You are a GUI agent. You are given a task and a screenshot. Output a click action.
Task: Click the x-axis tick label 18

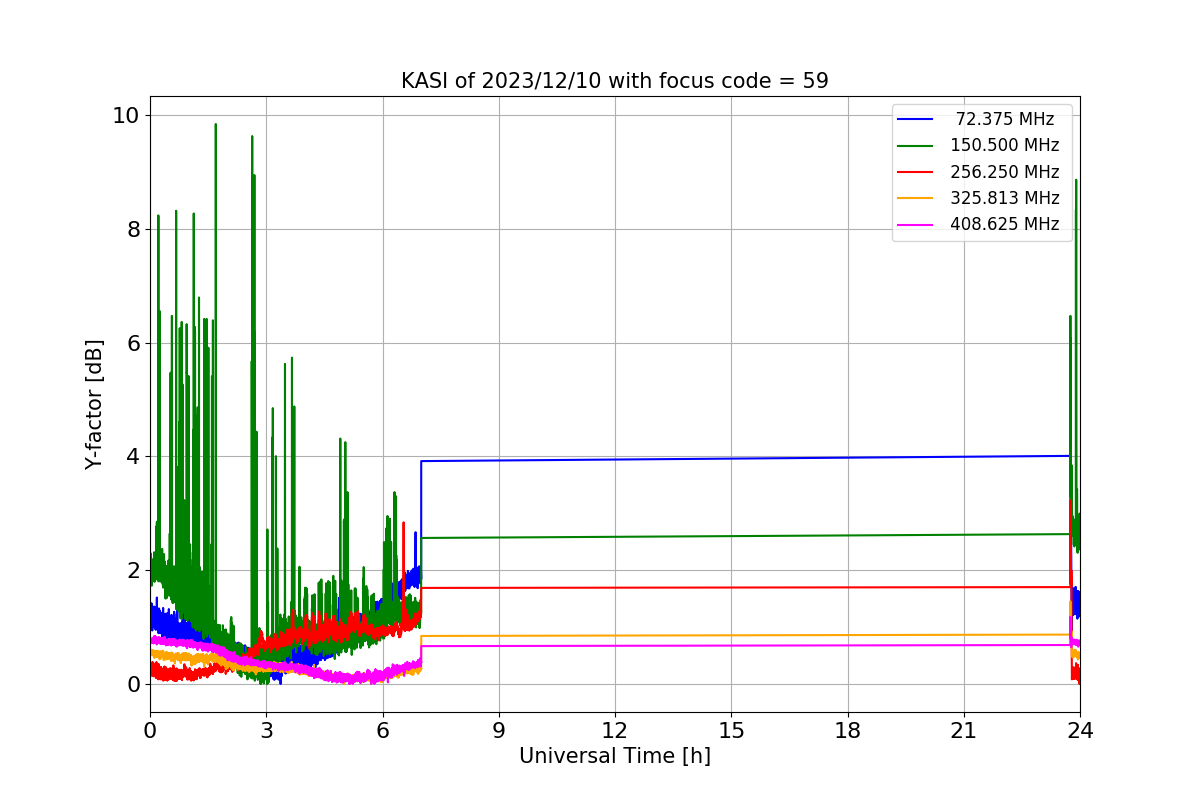pos(848,731)
